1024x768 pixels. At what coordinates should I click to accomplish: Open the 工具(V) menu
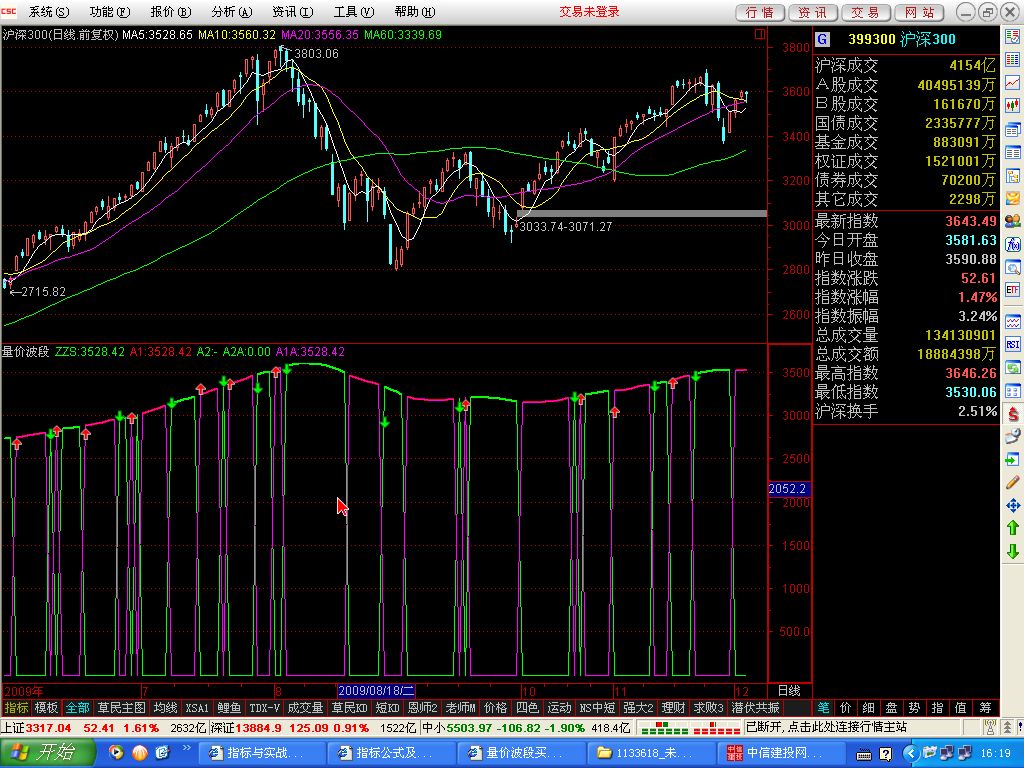pos(353,12)
